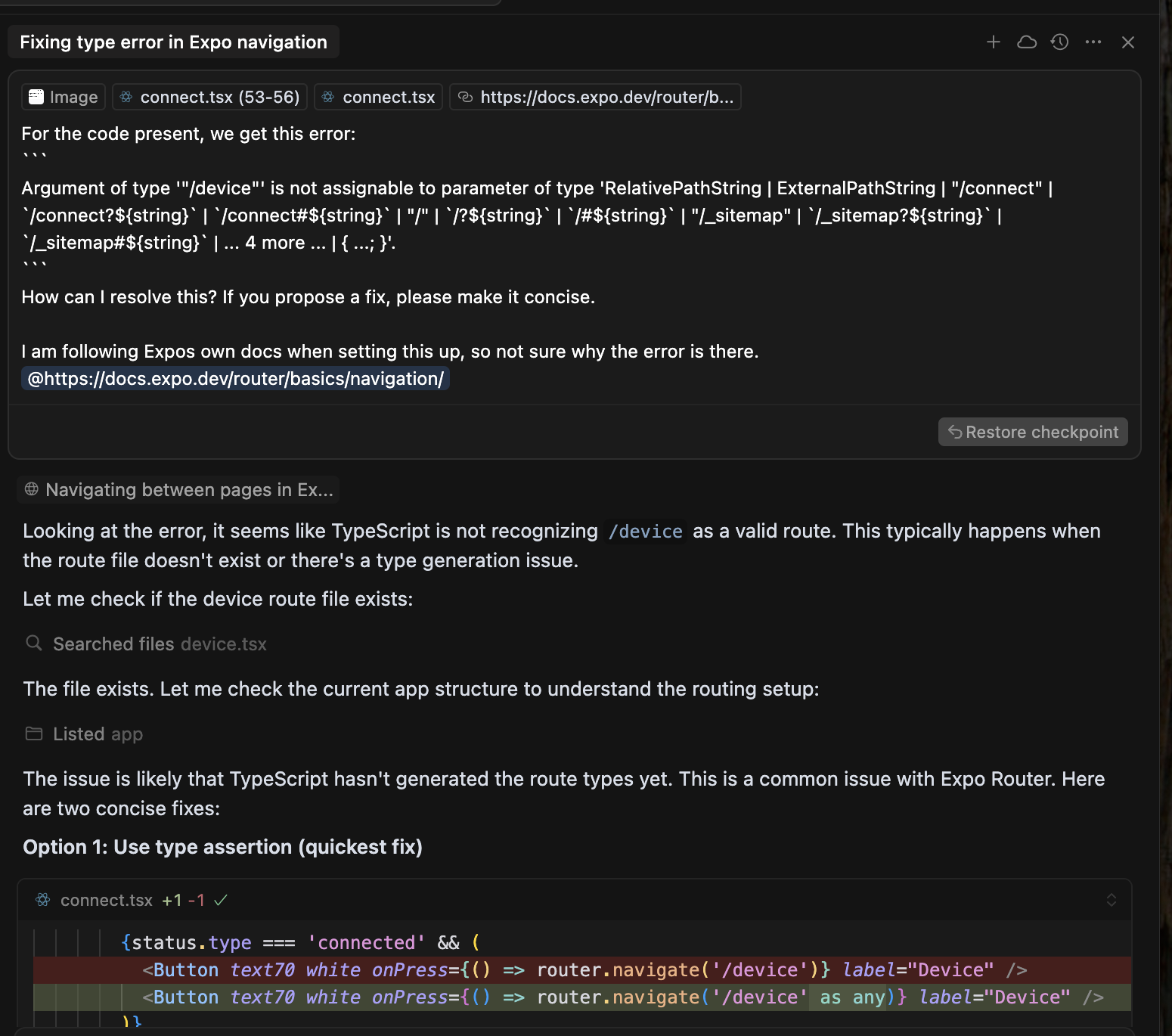Start a new chat with plus icon
The height and width of the screenshot is (1036, 1172).
pyautogui.click(x=994, y=42)
